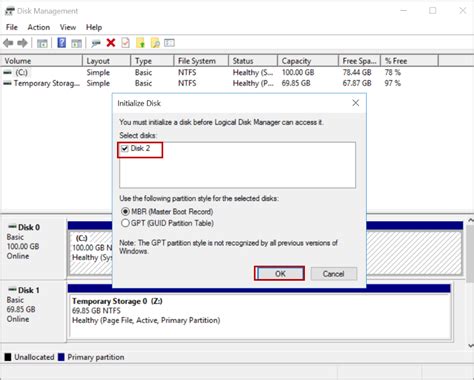Click the scroll up arrow of disk pane

pos(470,221)
